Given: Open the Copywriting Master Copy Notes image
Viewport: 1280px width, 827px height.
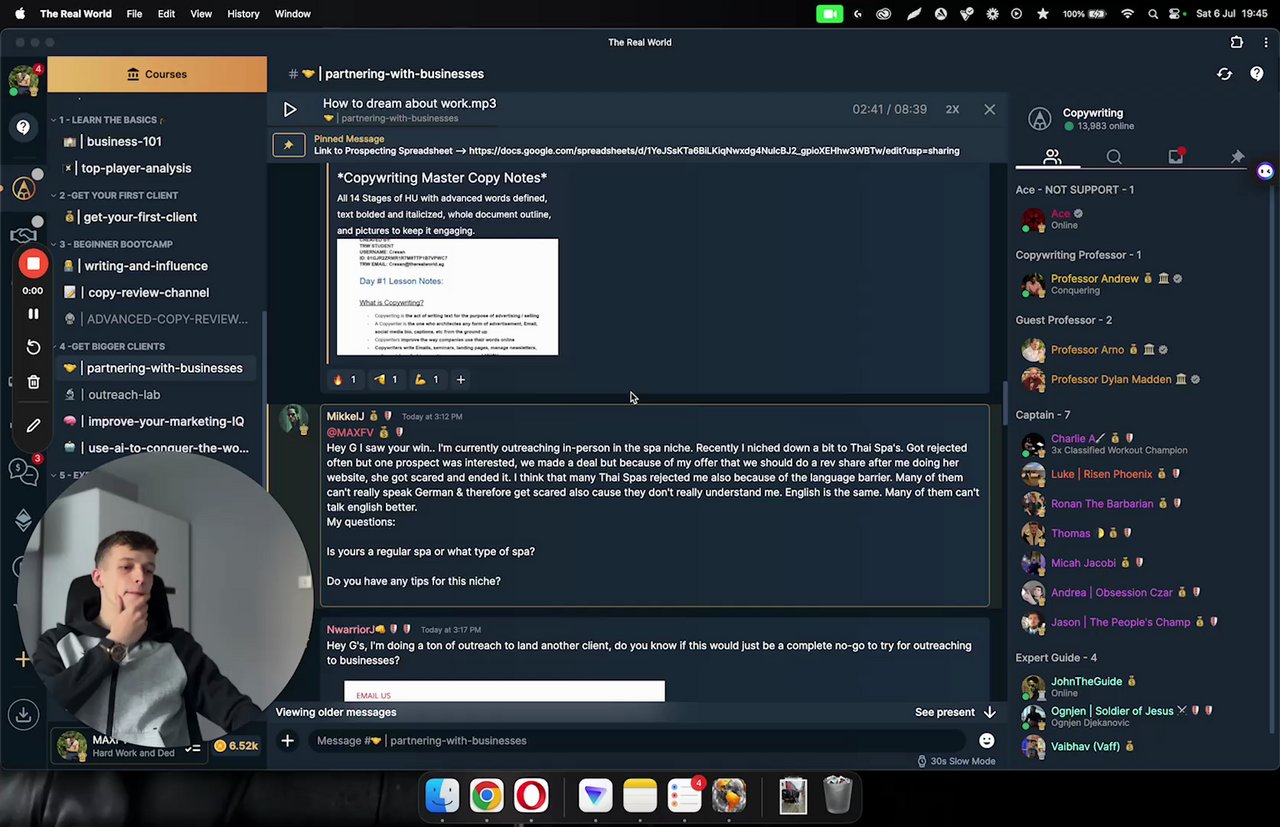Looking at the screenshot, I should tap(448, 297).
